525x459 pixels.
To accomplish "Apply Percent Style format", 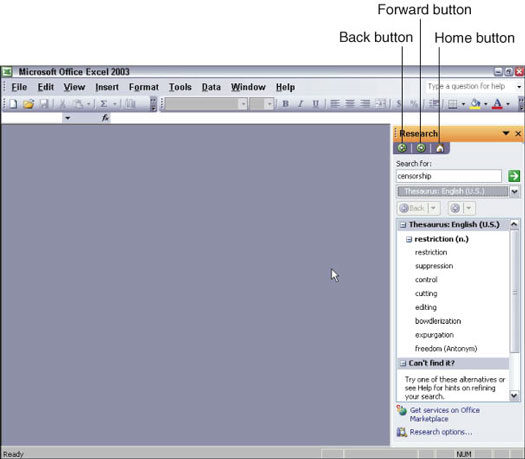I will pos(414,104).
